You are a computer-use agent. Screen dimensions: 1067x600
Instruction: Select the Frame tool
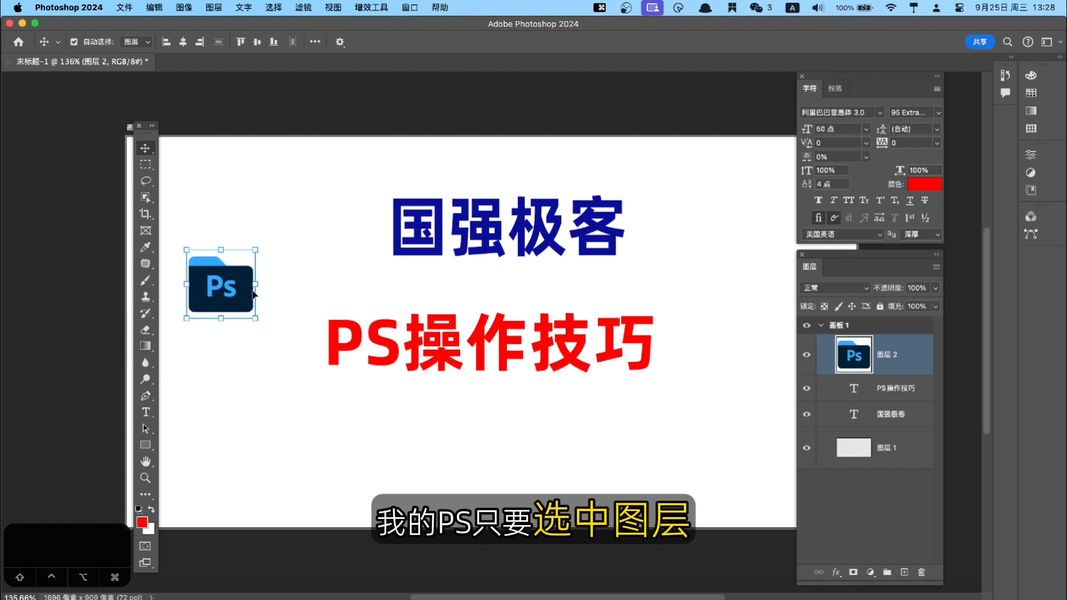(145, 231)
